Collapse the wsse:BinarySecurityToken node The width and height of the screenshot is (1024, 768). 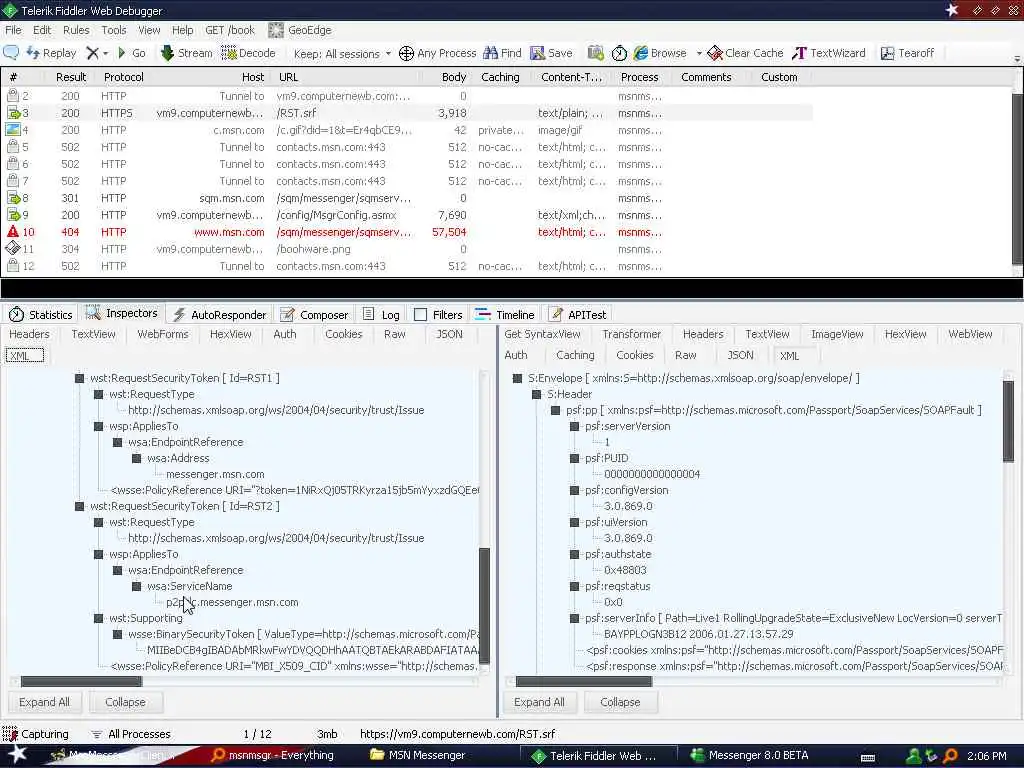coord(118,634)
